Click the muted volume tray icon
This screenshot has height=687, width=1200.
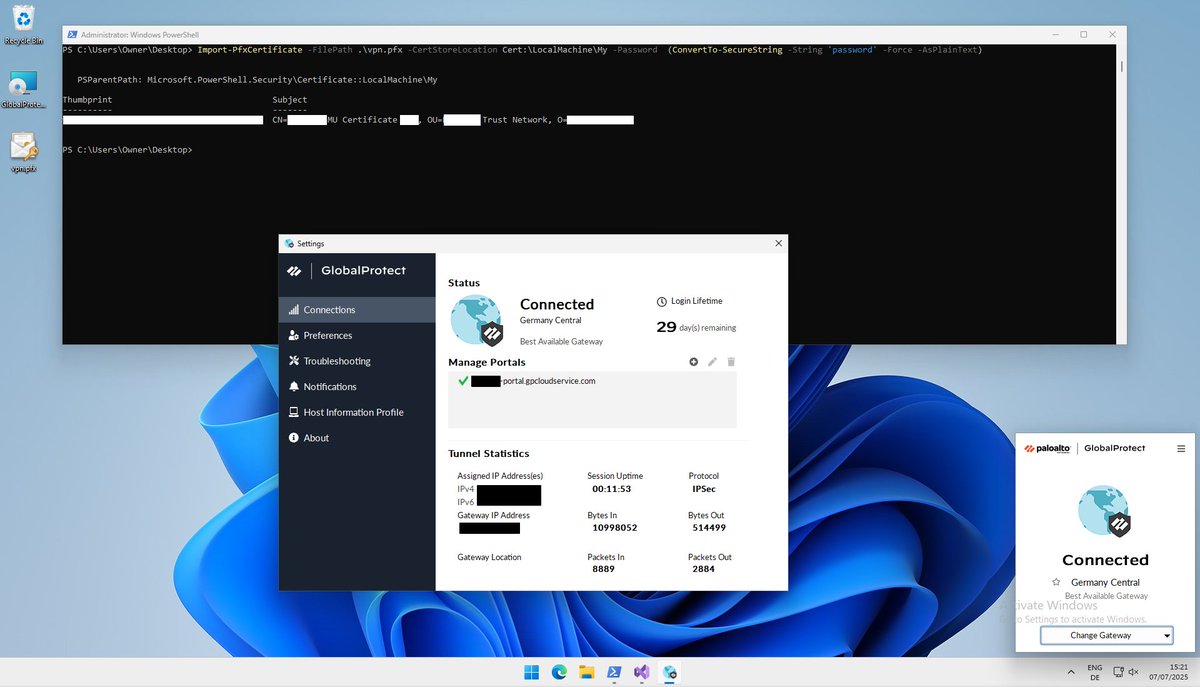(x=1134, y=672)
